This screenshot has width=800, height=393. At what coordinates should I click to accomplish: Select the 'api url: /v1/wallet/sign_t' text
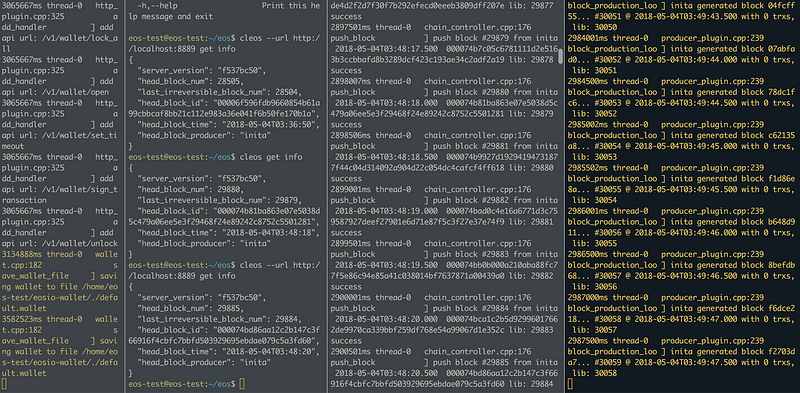pyautogui.click(x=60, y=189)
